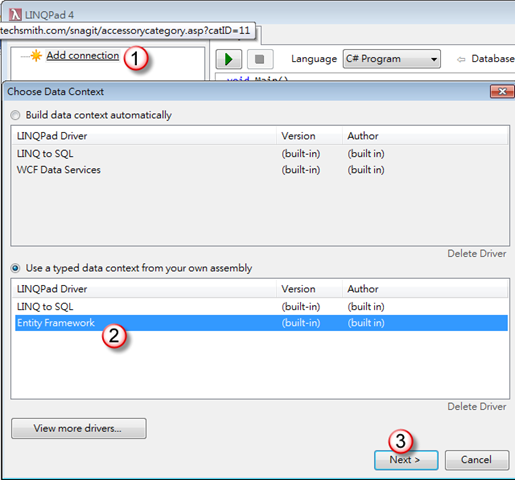This screenshot has width=515, height=480.
Task: Click the Next > button
Action: pyautogui.click(x=406, y=460)
